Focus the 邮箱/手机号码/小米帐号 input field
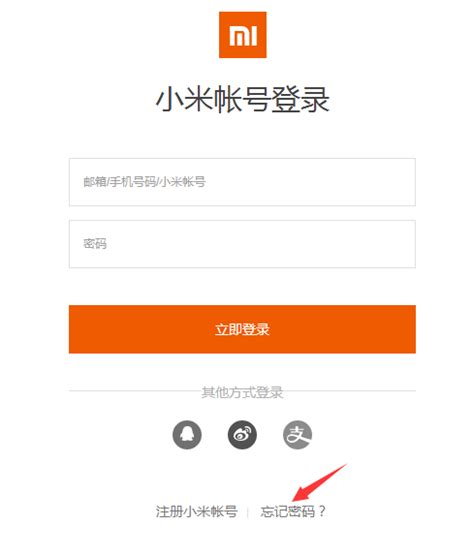 (242, 182)
